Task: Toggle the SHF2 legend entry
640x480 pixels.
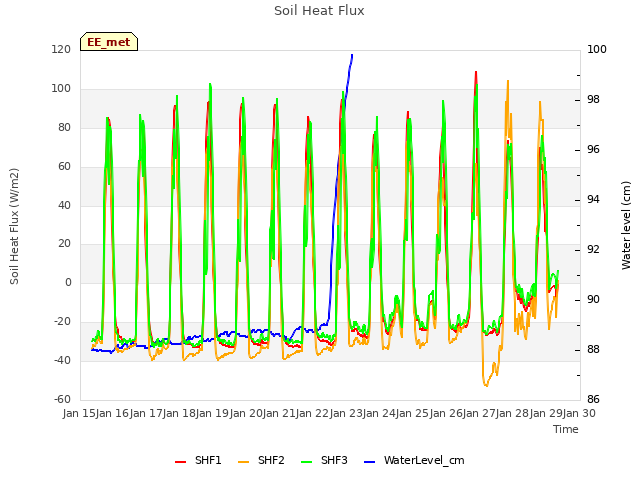Action: click(x=261, y=460)
